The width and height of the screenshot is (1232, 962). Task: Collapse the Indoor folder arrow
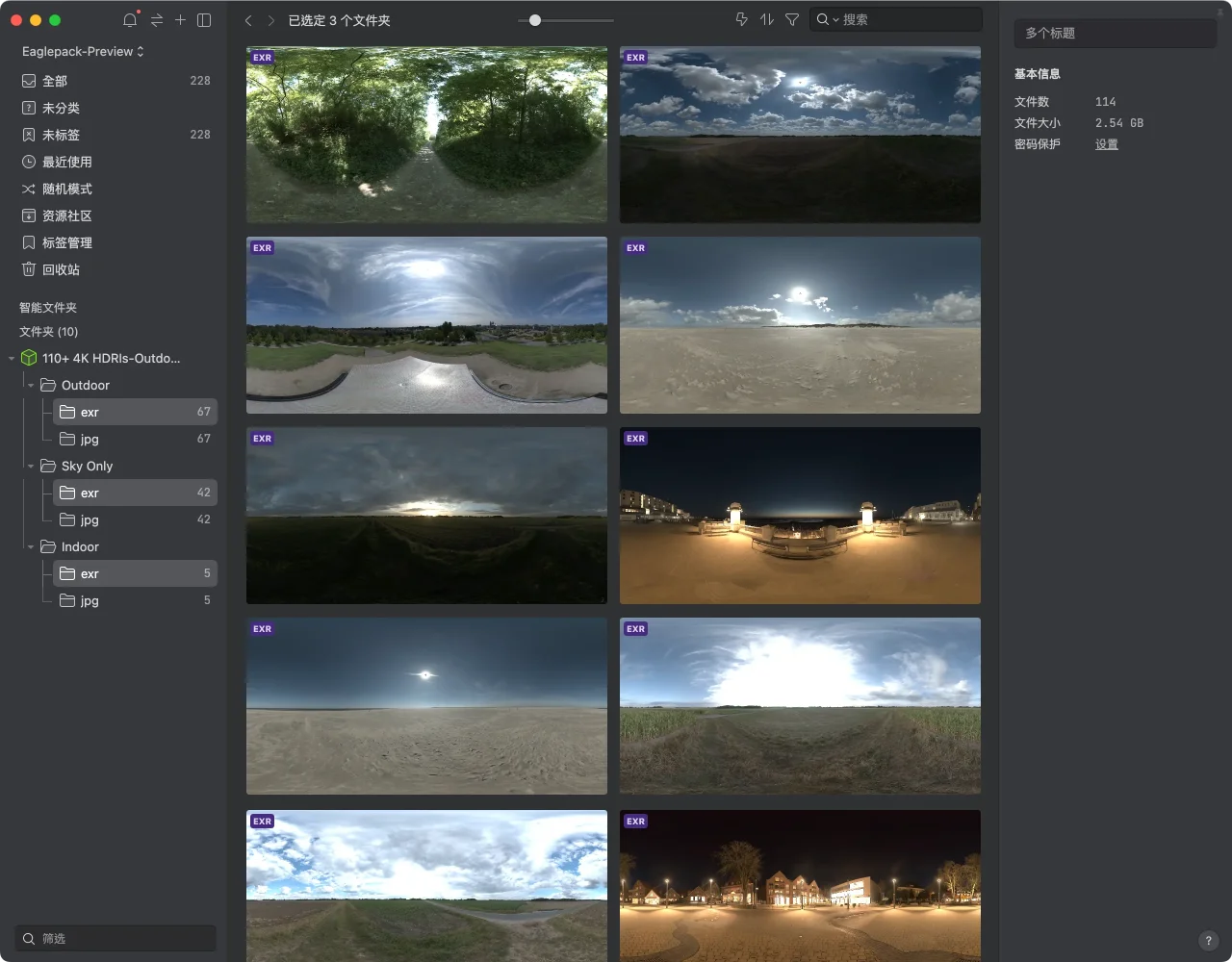click(31, 547)
